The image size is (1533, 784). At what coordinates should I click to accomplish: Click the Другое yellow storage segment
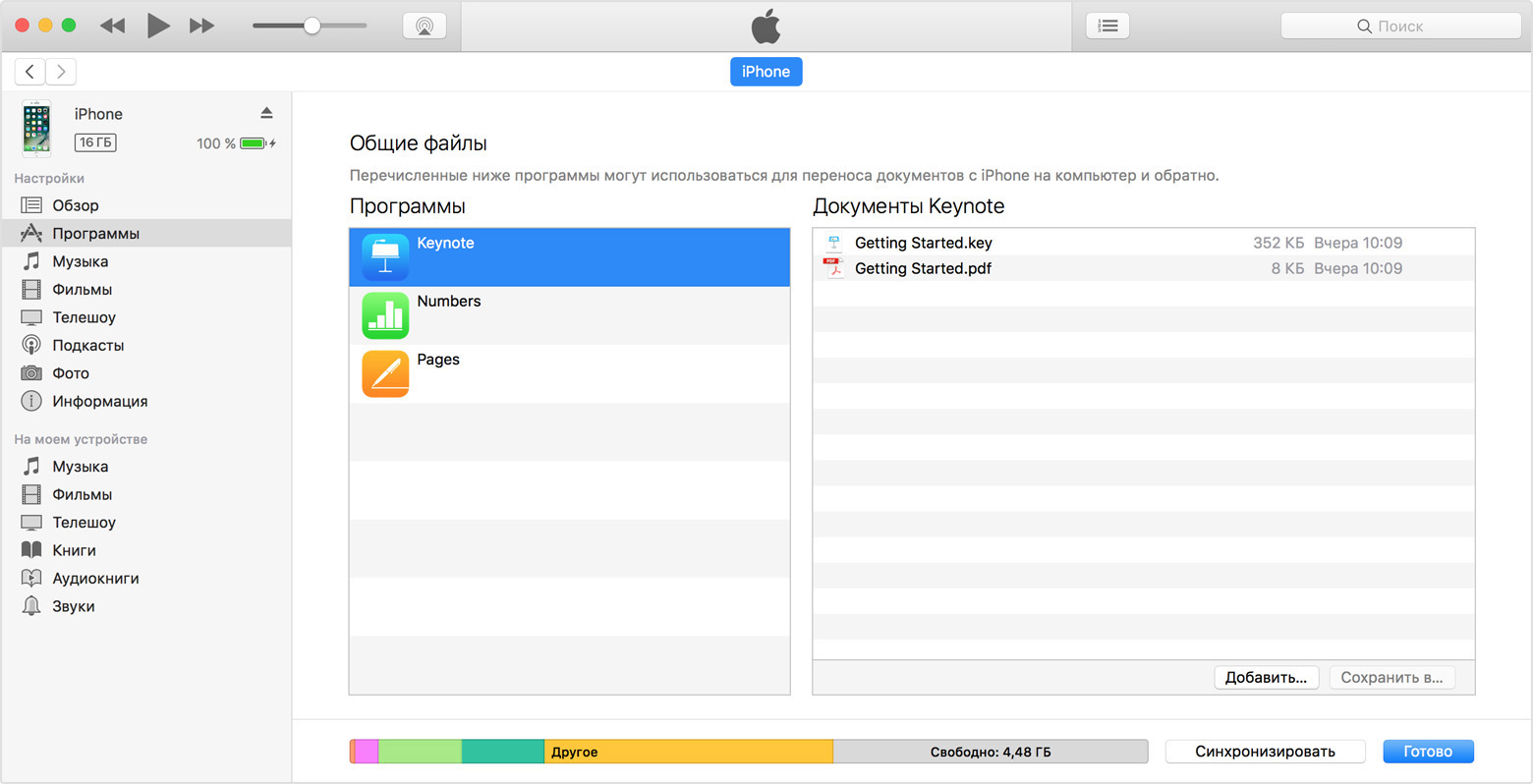pos(688,752)
